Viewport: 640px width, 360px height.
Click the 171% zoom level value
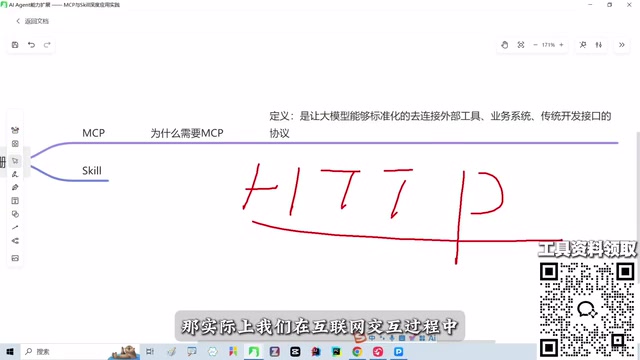[548, 45]
